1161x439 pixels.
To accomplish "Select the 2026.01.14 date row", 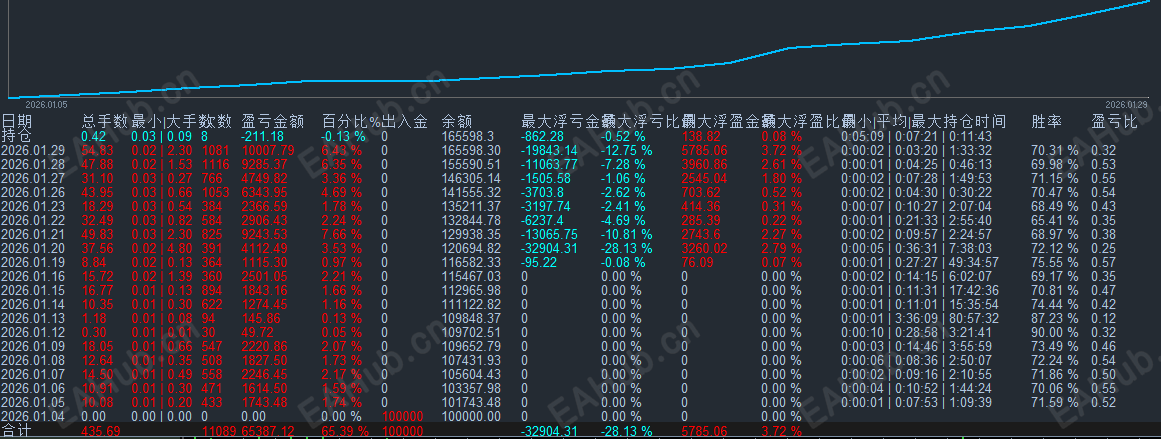I will [x=33, y=304].
